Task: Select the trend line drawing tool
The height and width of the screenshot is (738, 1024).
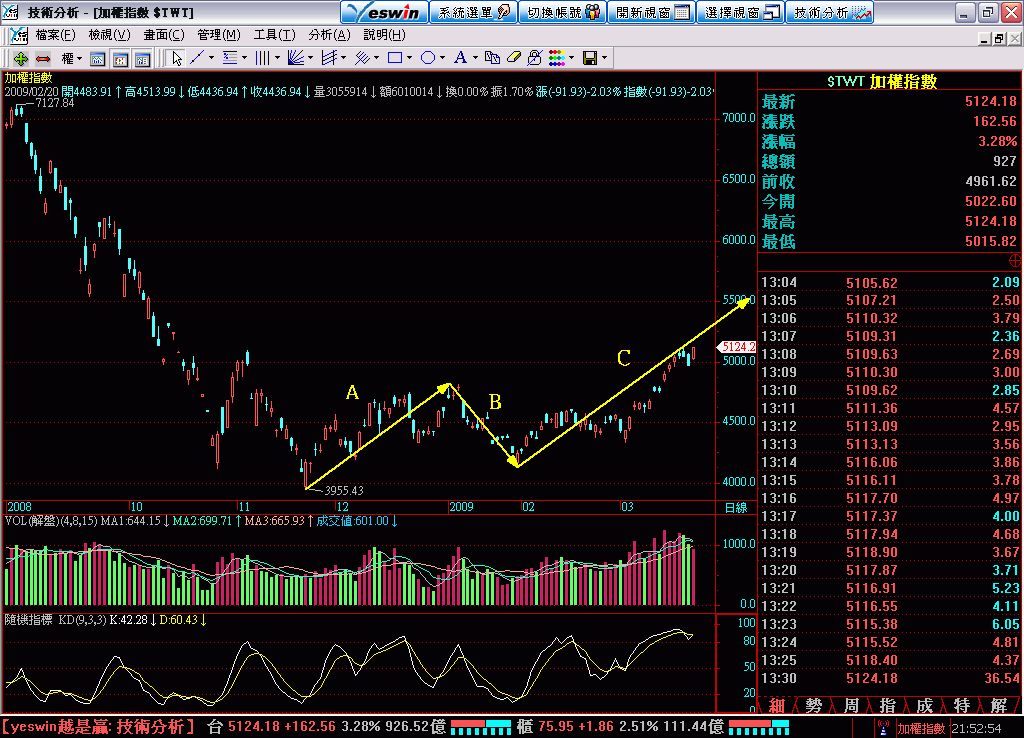Action: (197, 58)
